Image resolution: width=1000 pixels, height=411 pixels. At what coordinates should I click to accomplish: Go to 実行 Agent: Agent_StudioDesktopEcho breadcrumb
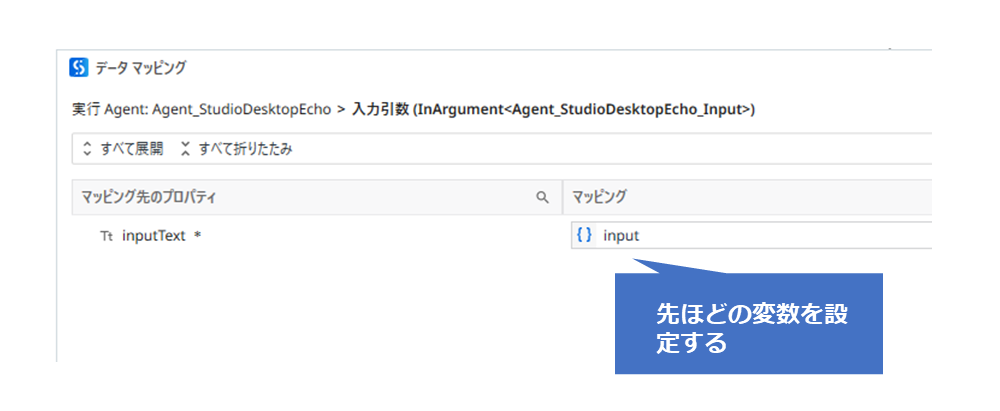201,109
